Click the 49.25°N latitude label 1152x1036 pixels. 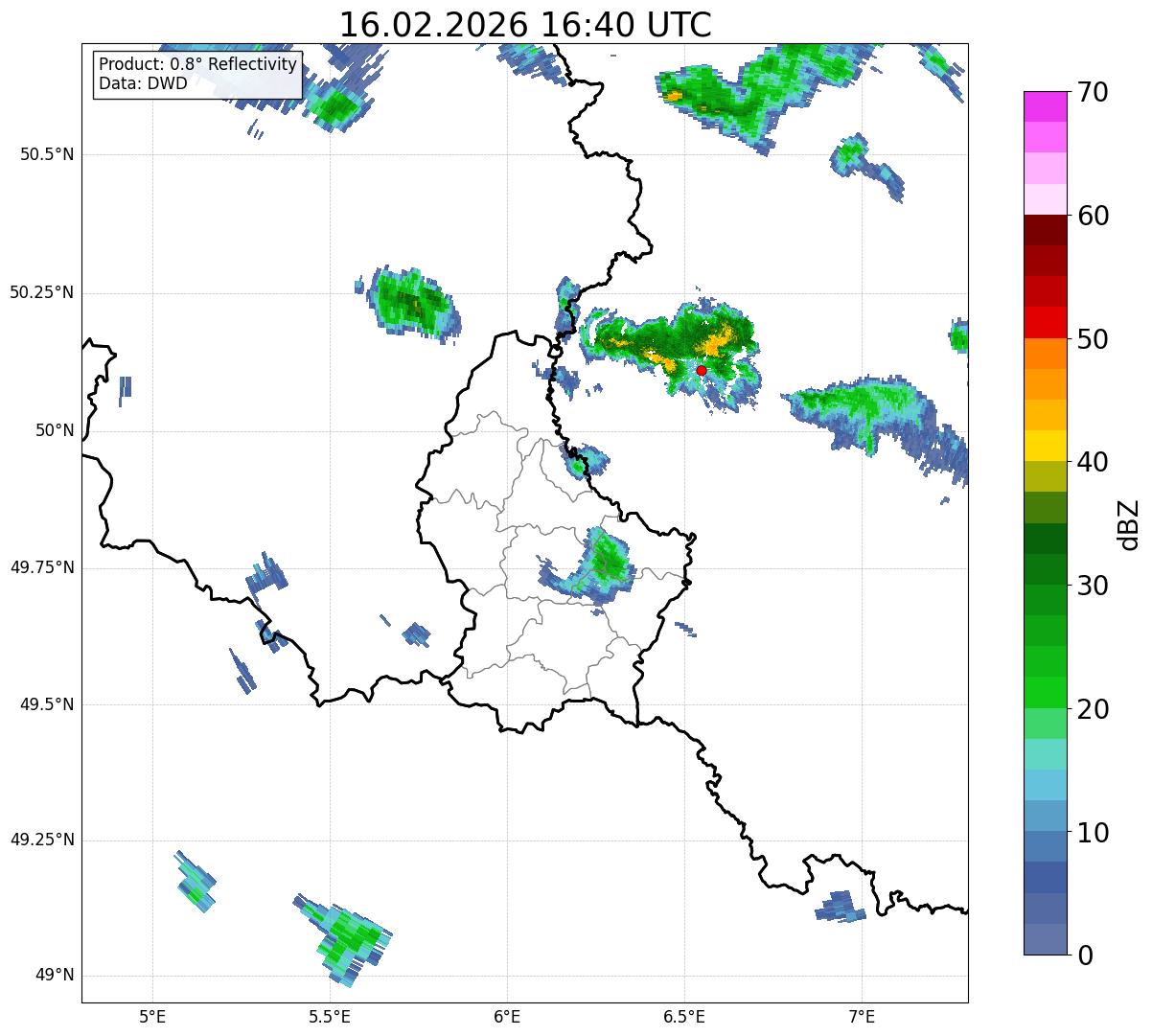[42, 840]
